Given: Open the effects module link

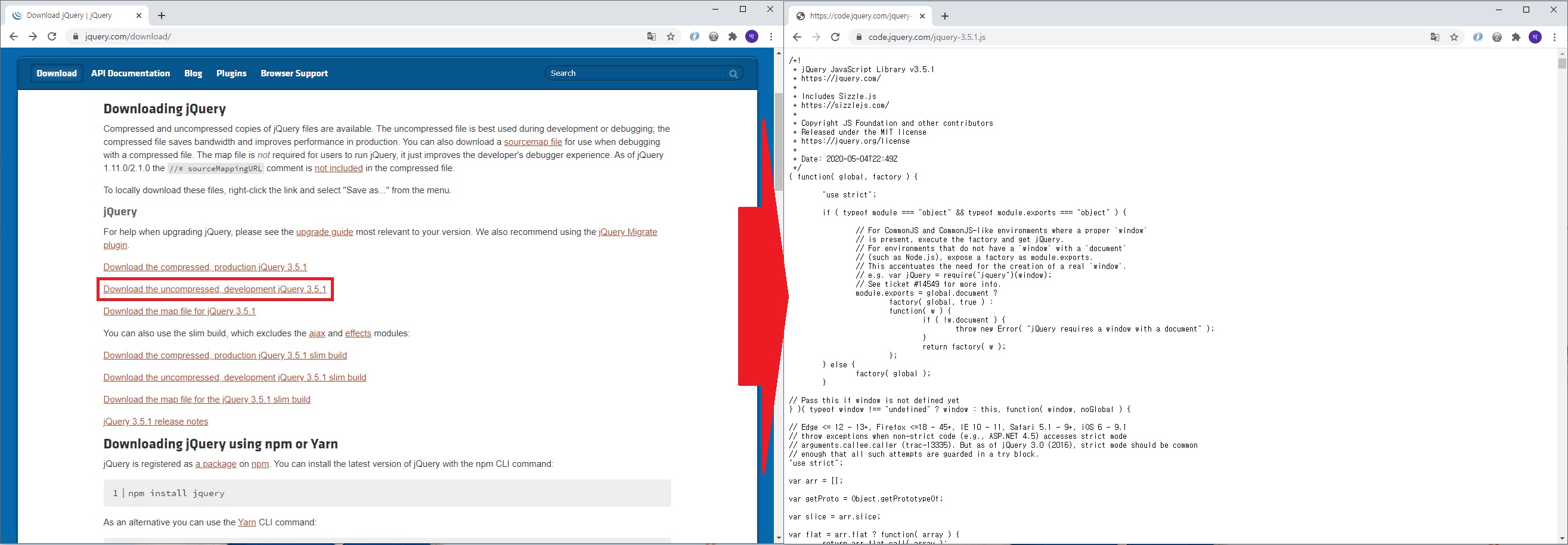Looking at the screenshot, I should tap(358, 333).
